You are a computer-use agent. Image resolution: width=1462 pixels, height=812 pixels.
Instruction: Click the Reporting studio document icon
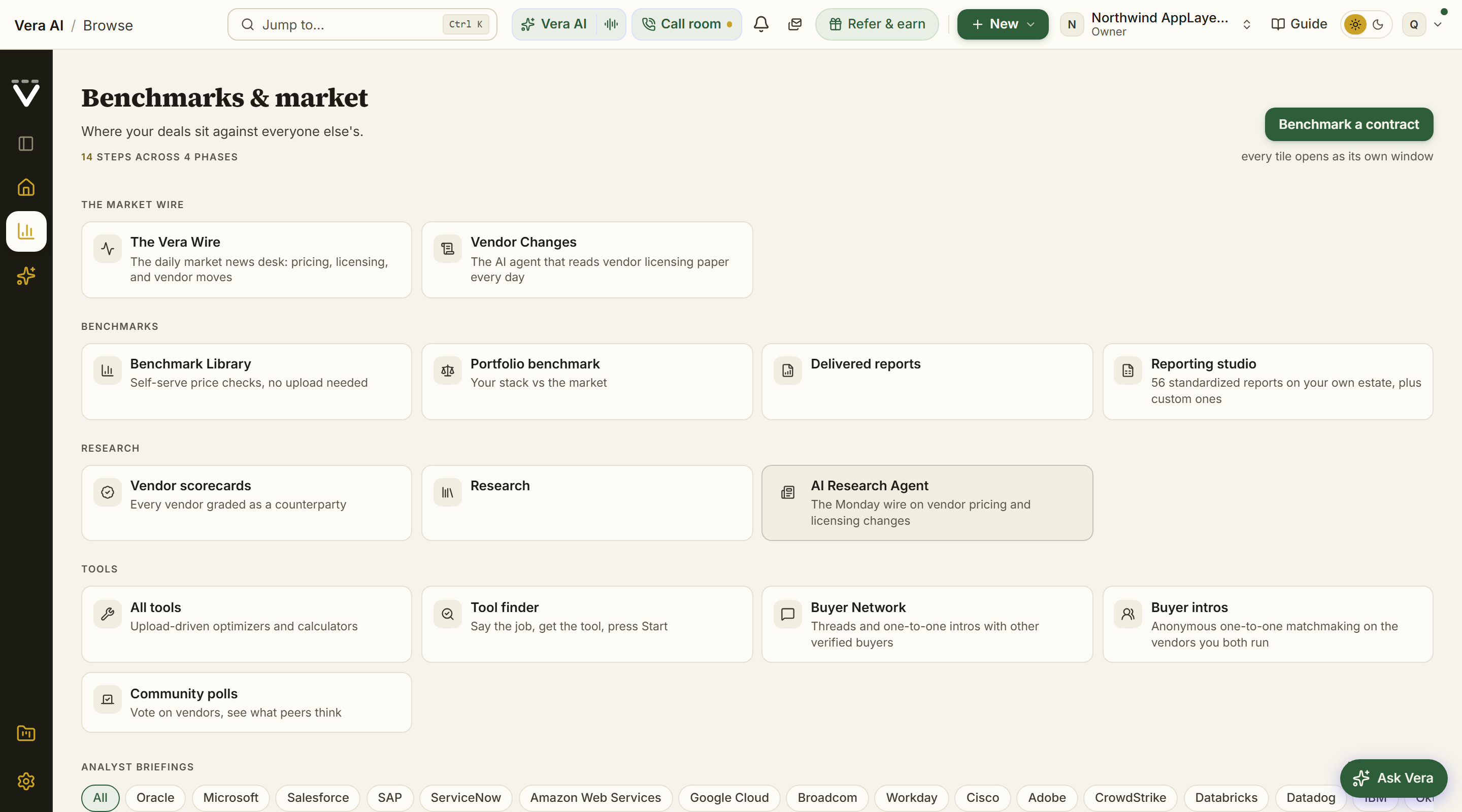point(1127,370)
